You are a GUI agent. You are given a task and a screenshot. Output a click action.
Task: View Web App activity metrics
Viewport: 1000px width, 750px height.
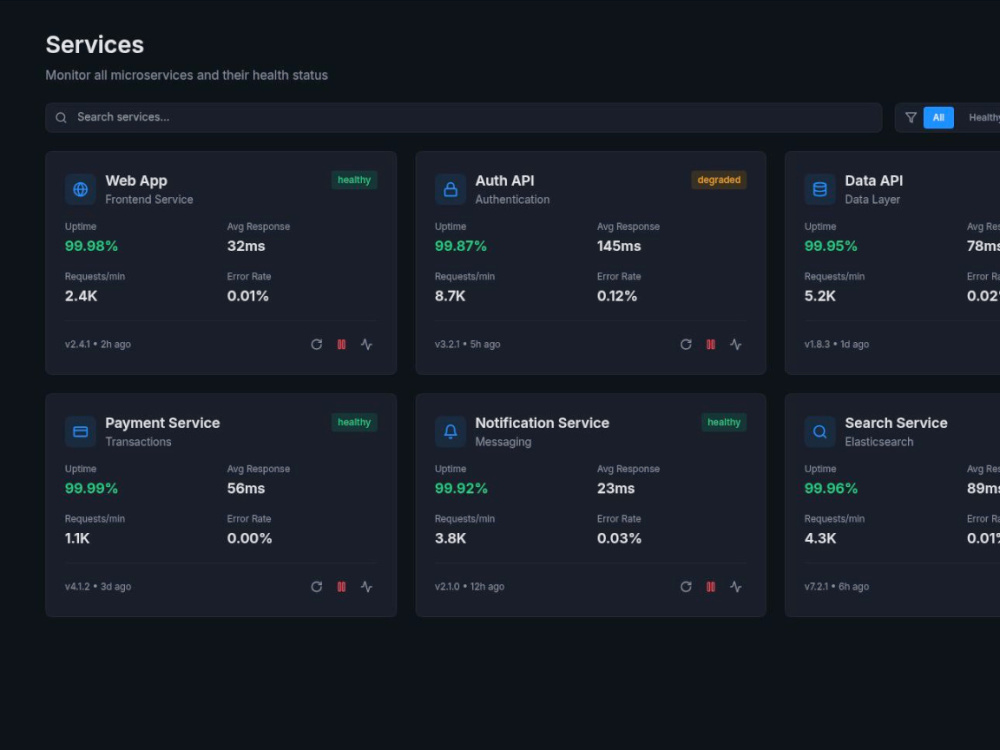(x=367, y=344)
